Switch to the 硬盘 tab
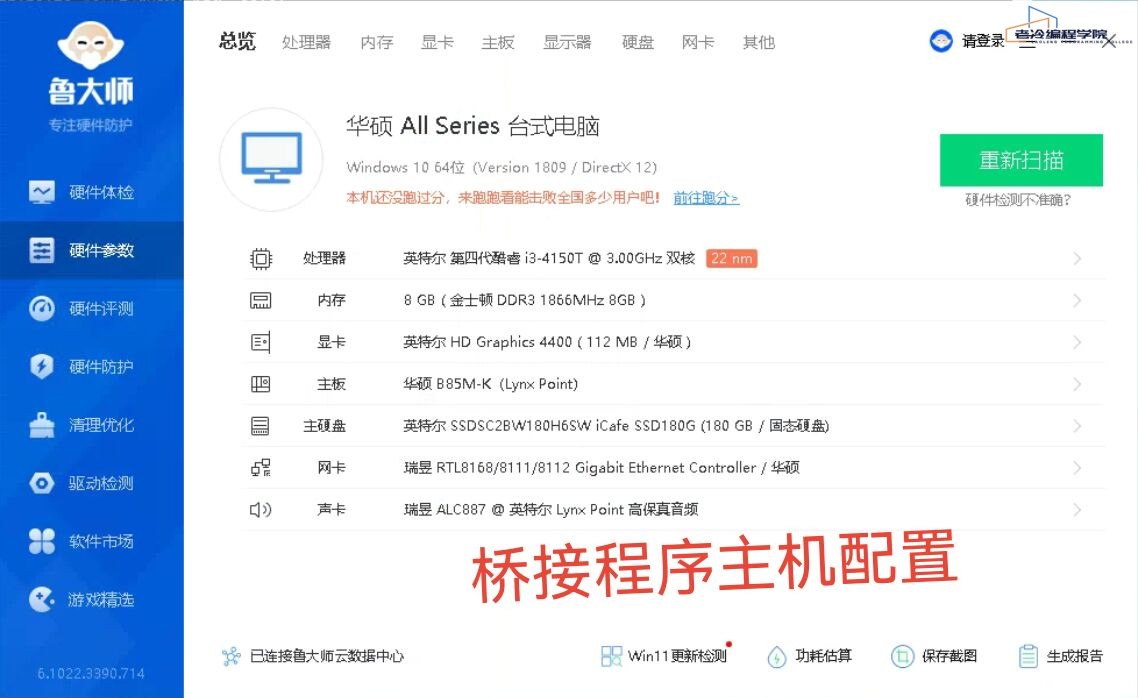1138x698 pixels. click(638, 42)
